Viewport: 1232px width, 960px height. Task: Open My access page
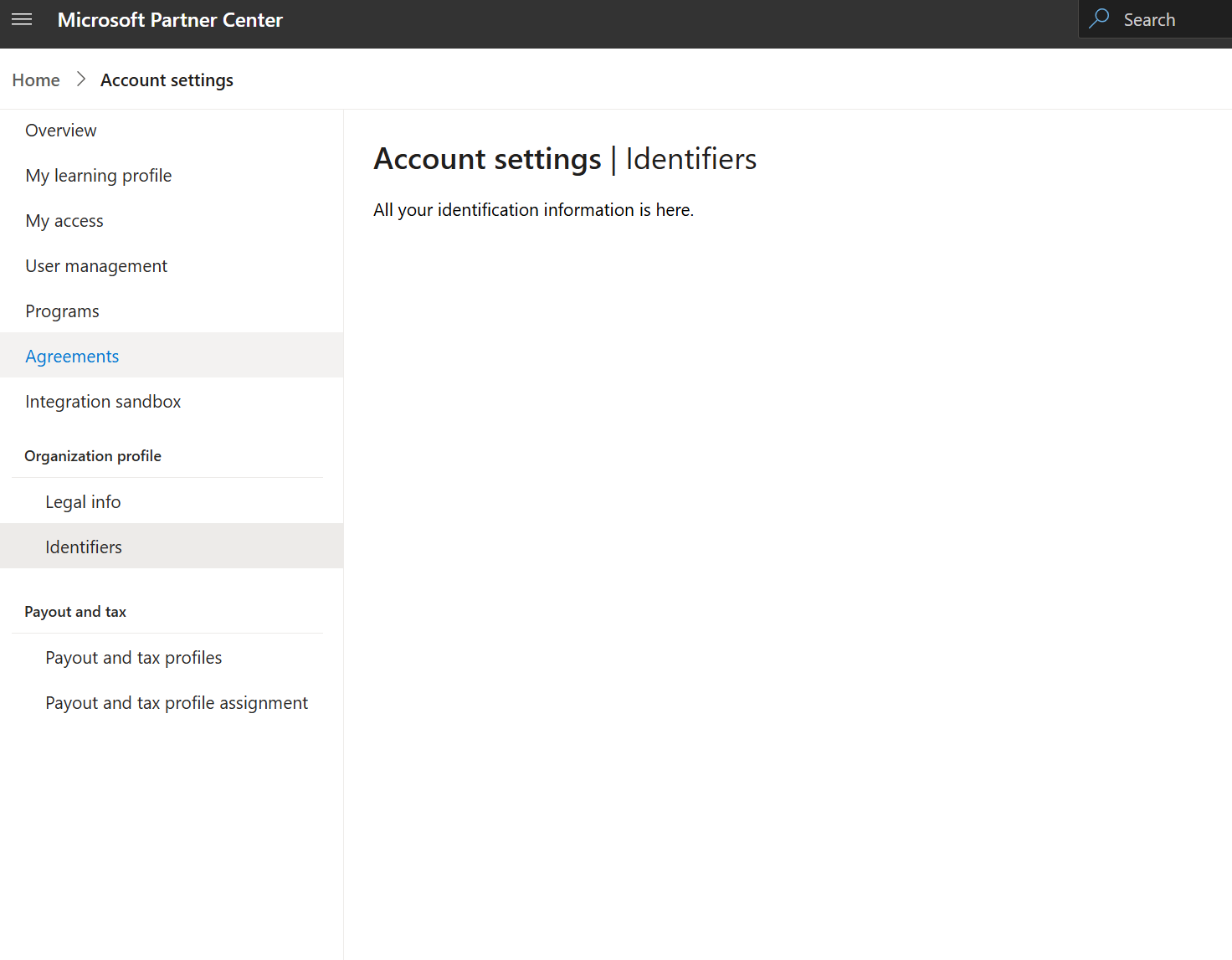[x=64, y=221]
